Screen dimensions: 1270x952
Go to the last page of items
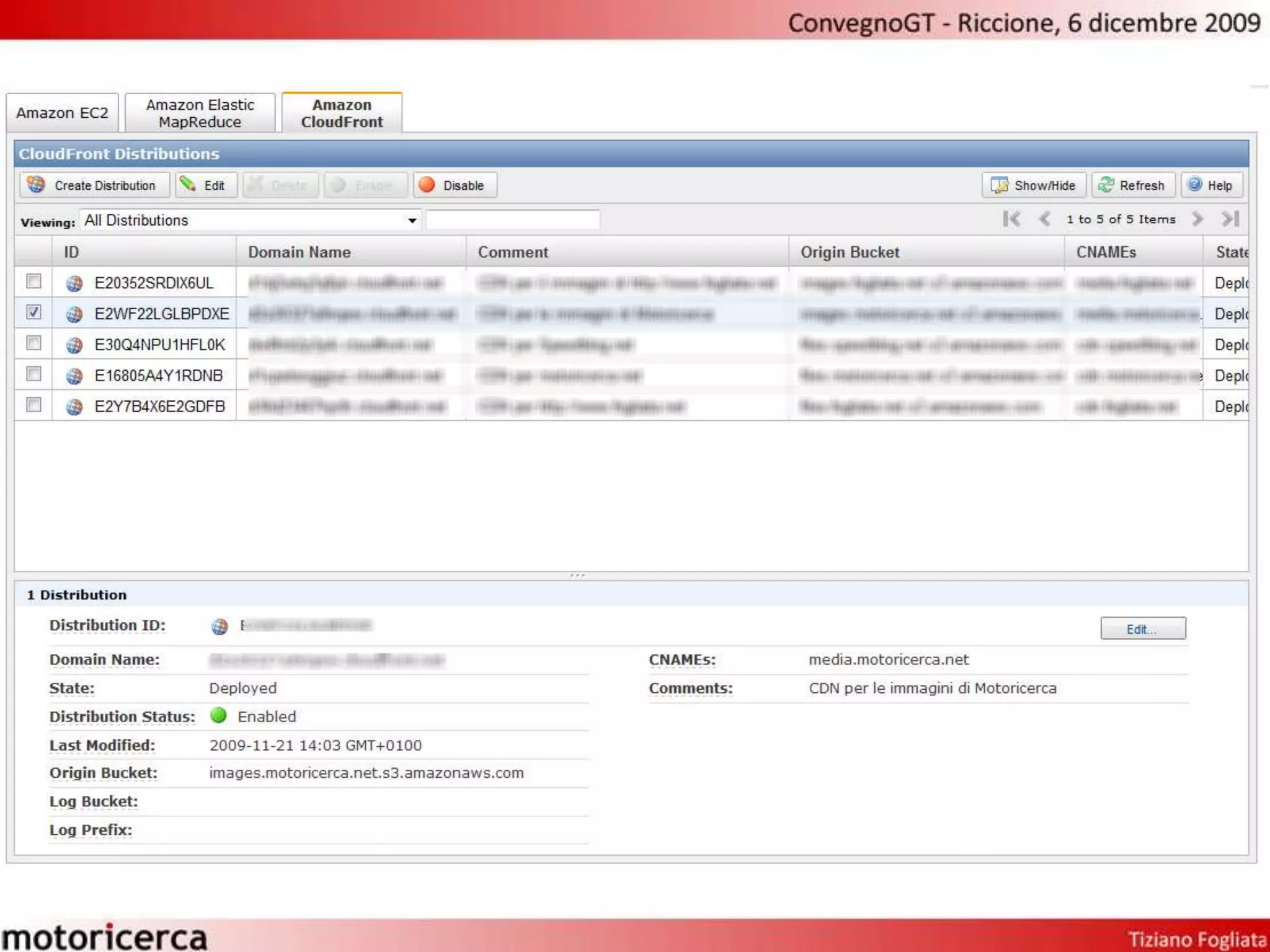pos(1230,219)
